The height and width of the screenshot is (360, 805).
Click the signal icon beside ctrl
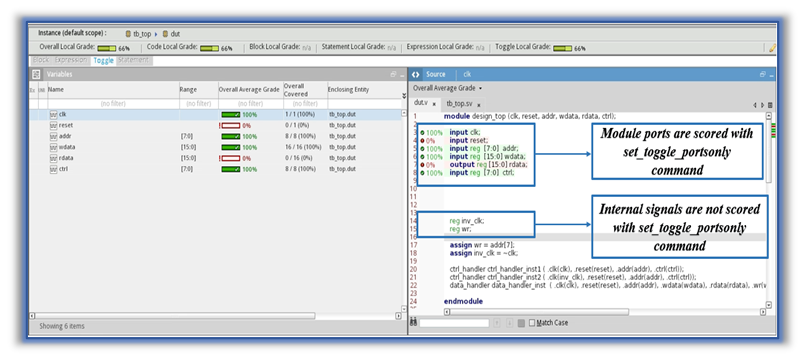click(x=53, y=169)
